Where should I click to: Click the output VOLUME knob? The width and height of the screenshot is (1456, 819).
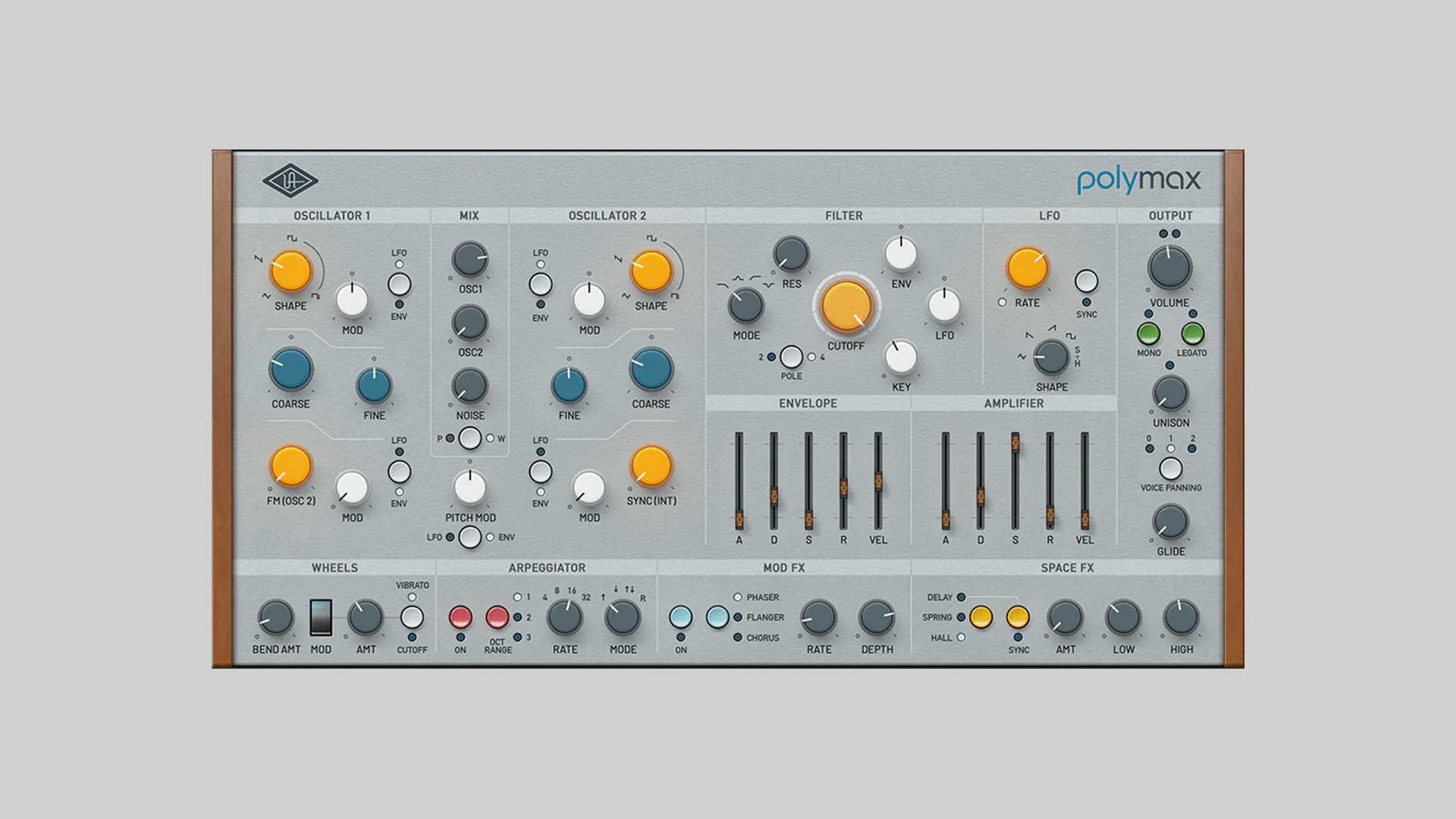(1170, 268)
